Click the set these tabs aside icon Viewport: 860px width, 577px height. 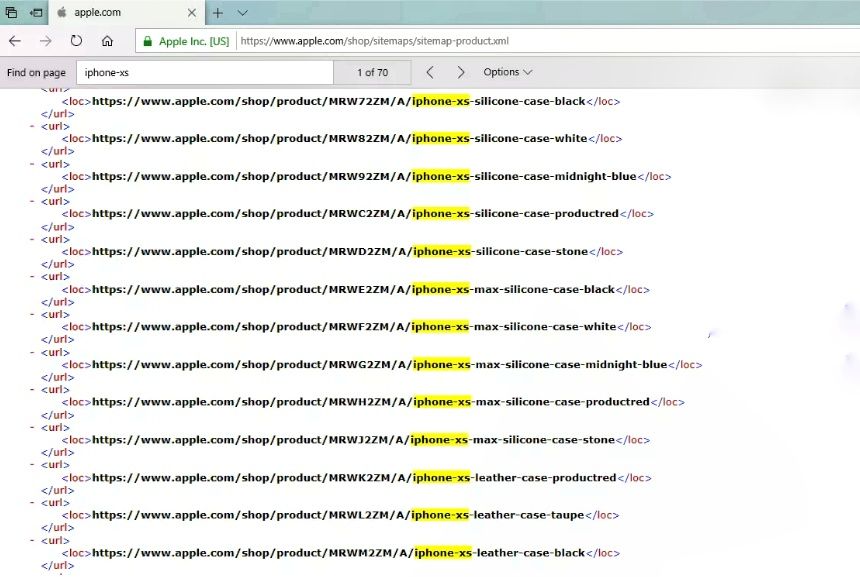(36, 12)
